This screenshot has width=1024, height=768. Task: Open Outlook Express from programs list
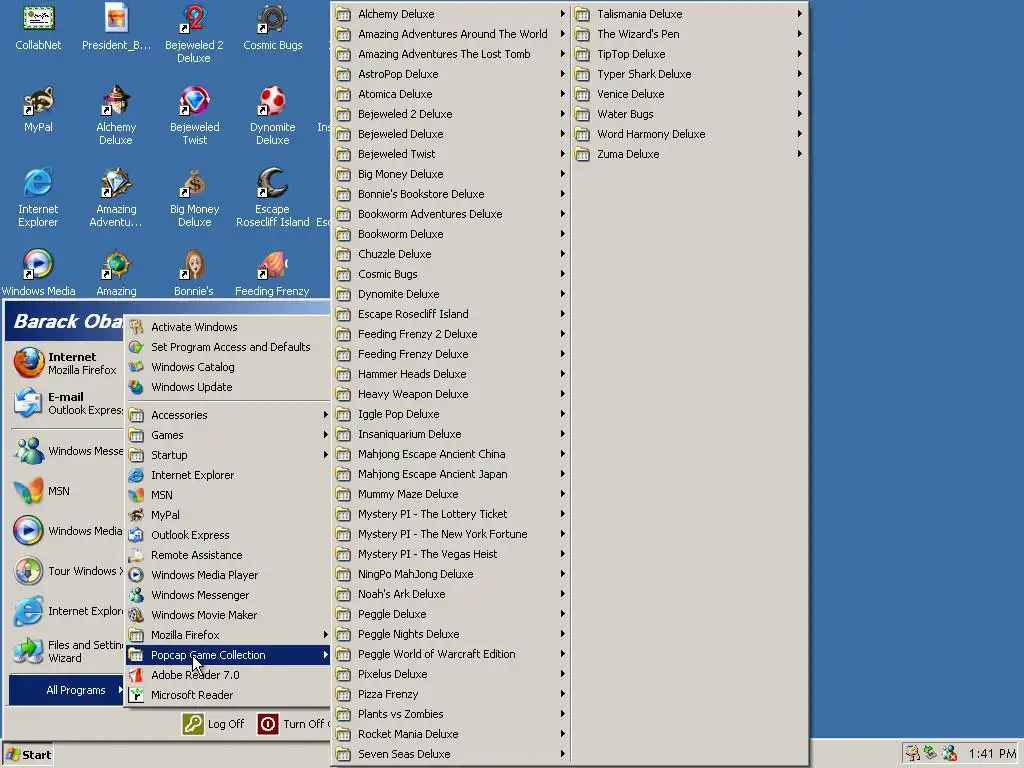click(228, 535)
